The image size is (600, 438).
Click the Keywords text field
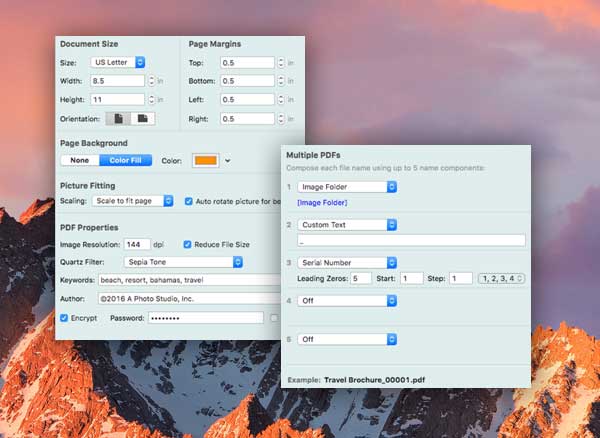click(190, 280)
